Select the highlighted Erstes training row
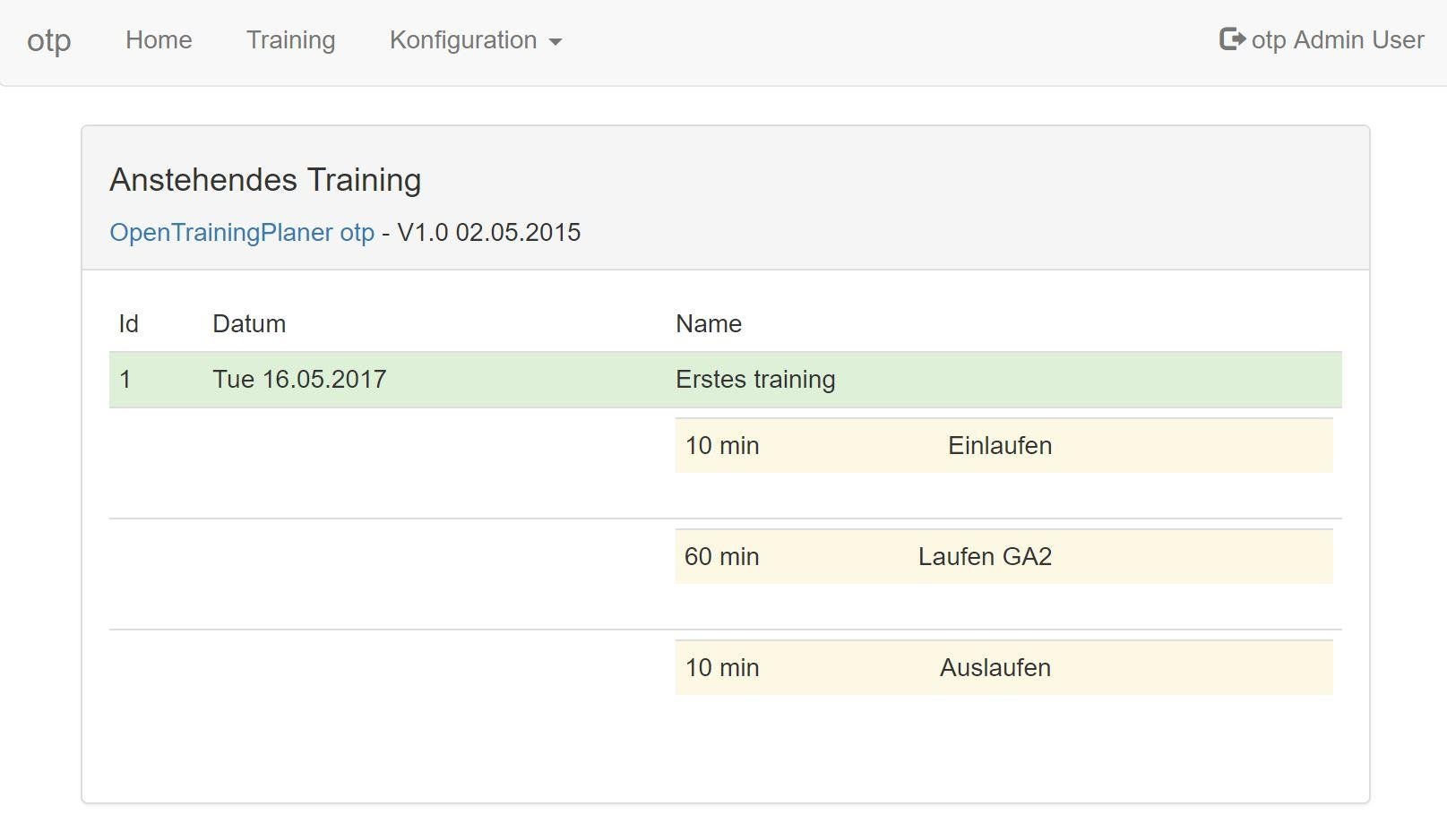 coord(726,380)
